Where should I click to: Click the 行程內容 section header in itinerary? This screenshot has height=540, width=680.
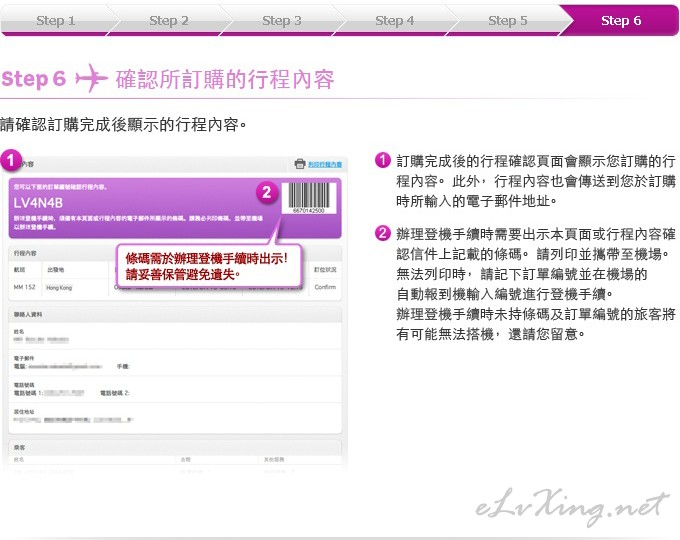(25, 253)
